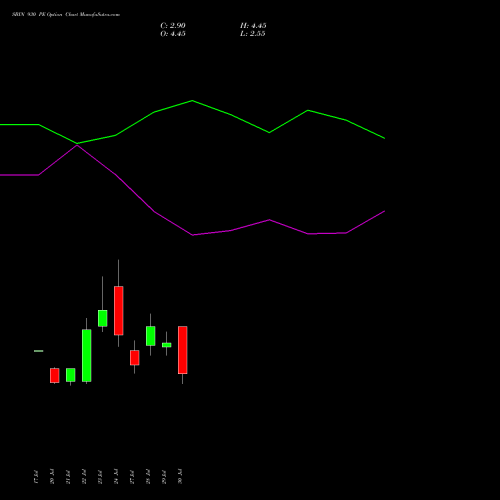Click the green candlestick of 28 Jul

click(151, 336)
